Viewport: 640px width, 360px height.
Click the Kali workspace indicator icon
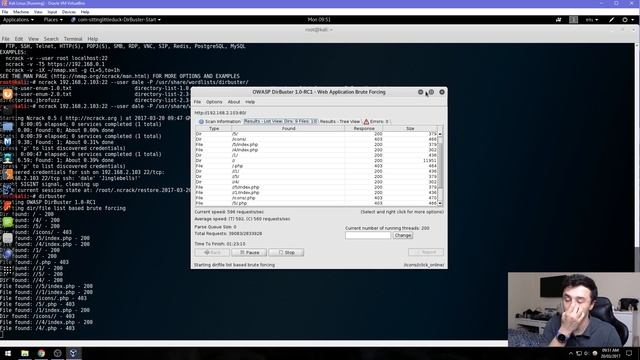click(x=573, y=20)
